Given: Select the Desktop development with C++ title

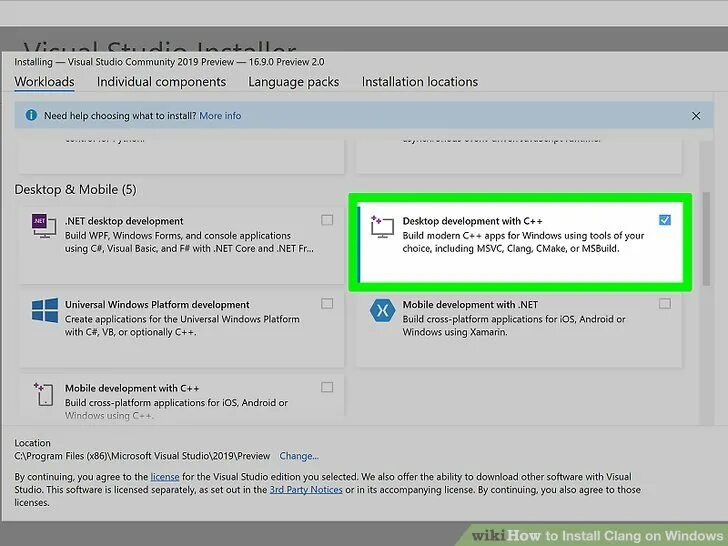Looking at the screenshot, I should click(x=472, y=221).
